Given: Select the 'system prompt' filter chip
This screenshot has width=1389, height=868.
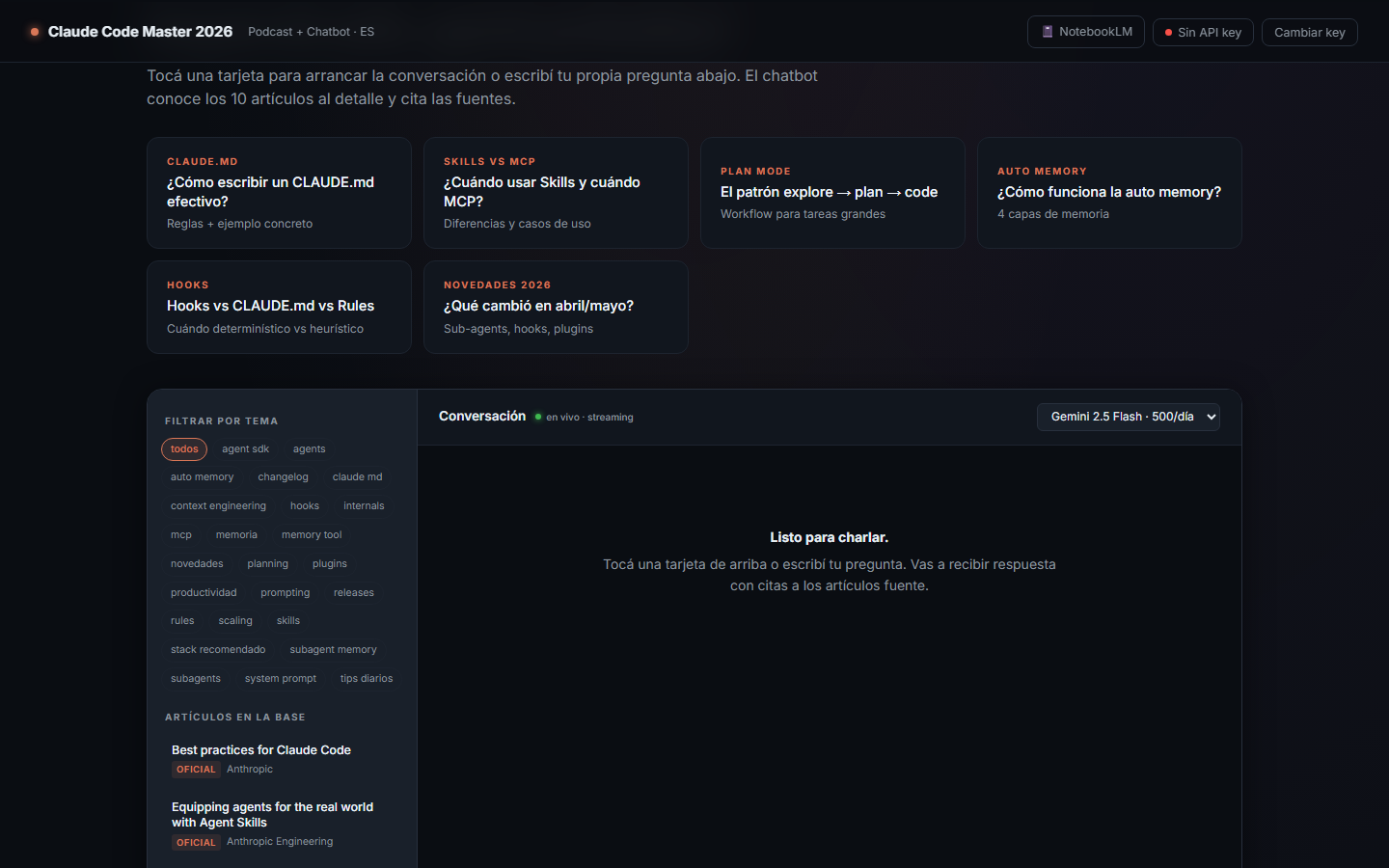Looking at the screenshot, I should (x=281, y=679).
